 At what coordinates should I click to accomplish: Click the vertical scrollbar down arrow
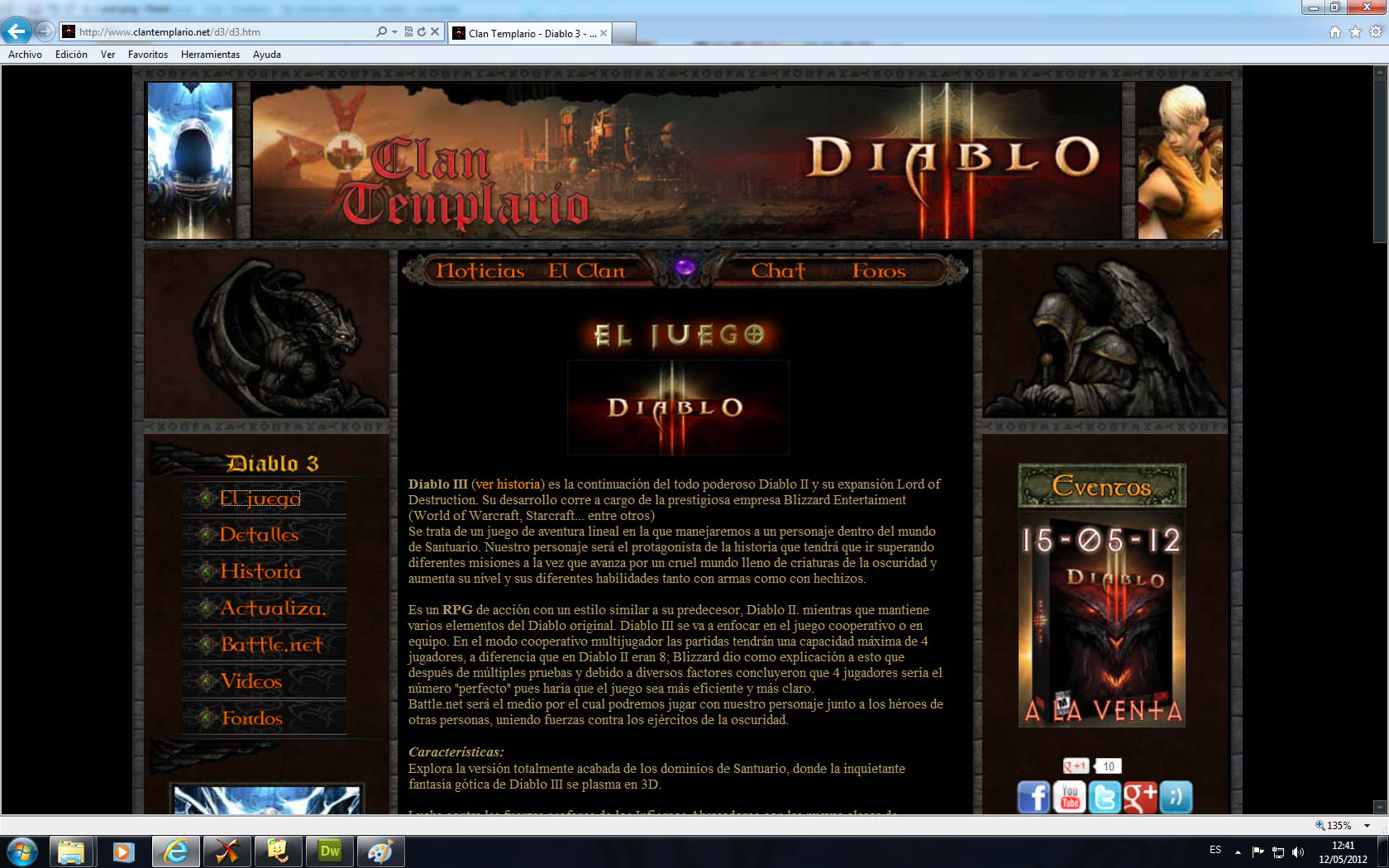pyautogui.click(x=1379, y=806)
